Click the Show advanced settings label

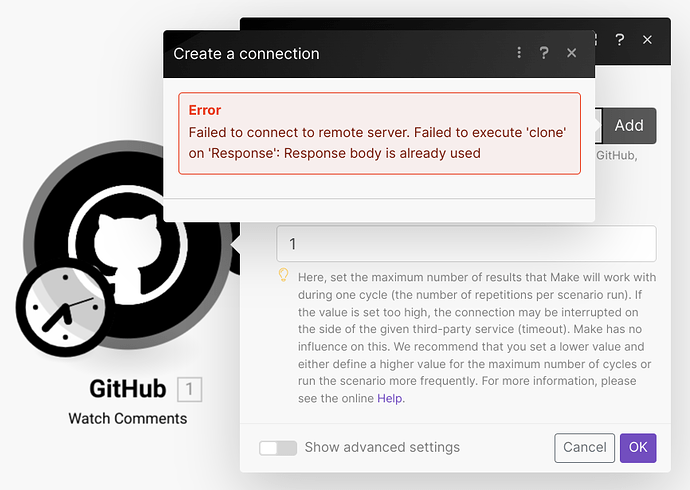click(382, 448)
